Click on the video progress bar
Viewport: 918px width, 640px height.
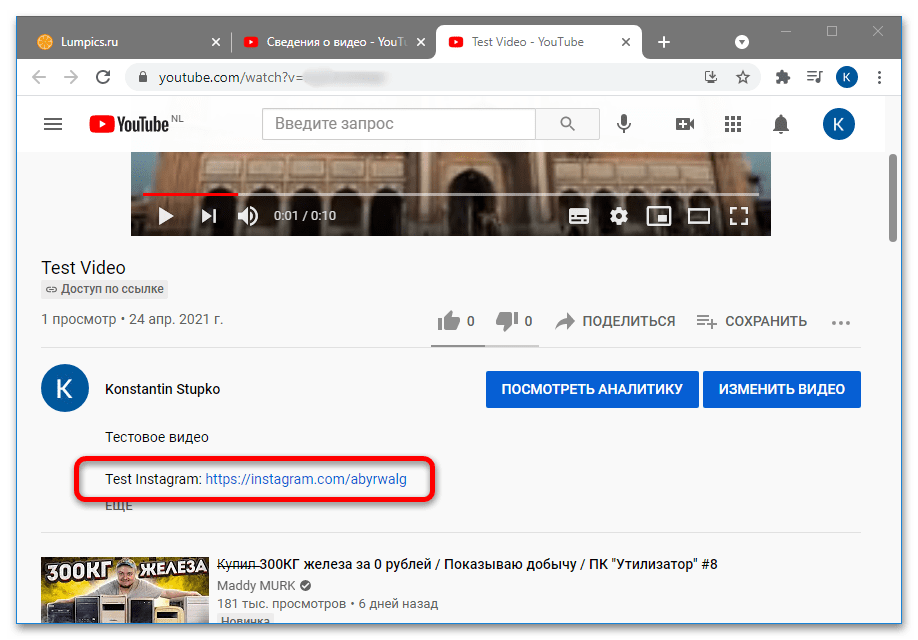point(451,193)
